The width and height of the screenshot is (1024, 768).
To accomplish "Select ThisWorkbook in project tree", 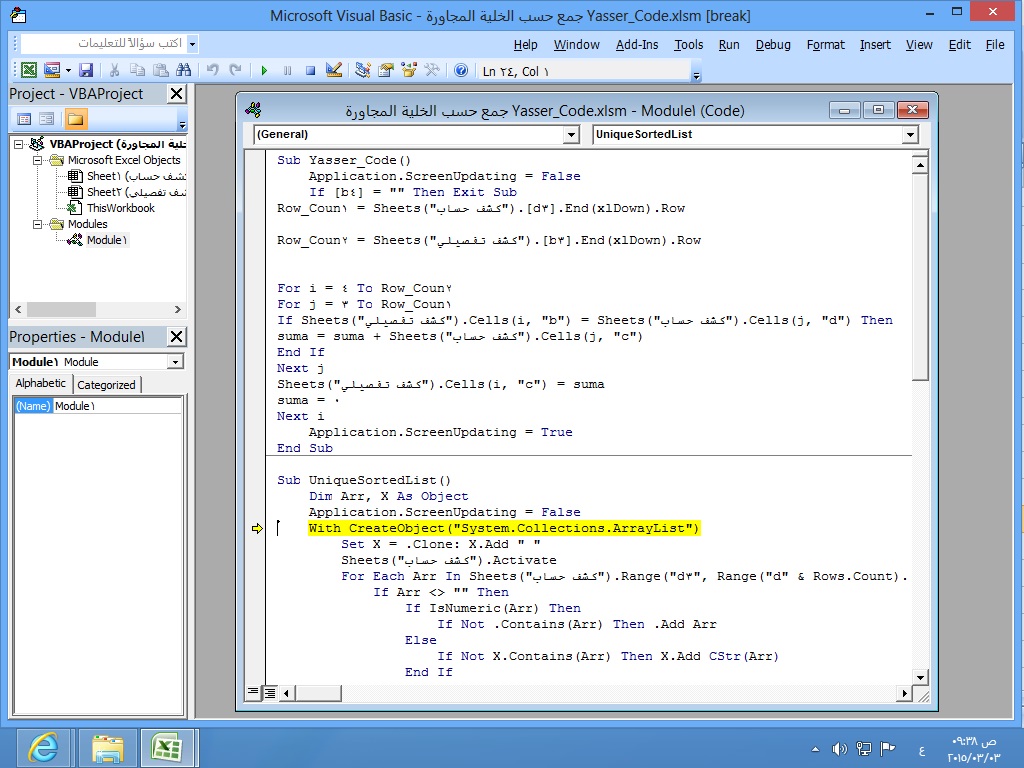I will click(112, 208).
